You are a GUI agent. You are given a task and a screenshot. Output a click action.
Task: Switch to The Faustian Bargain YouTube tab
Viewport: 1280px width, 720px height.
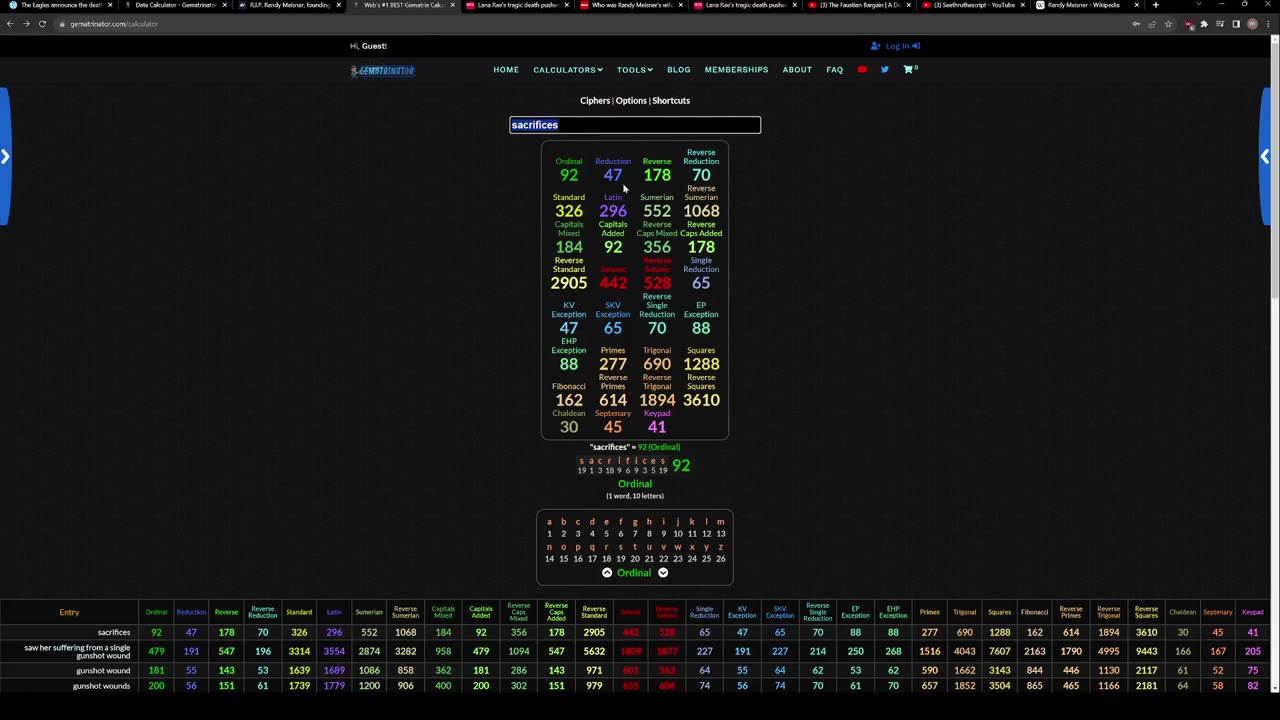tap(859, 5)
